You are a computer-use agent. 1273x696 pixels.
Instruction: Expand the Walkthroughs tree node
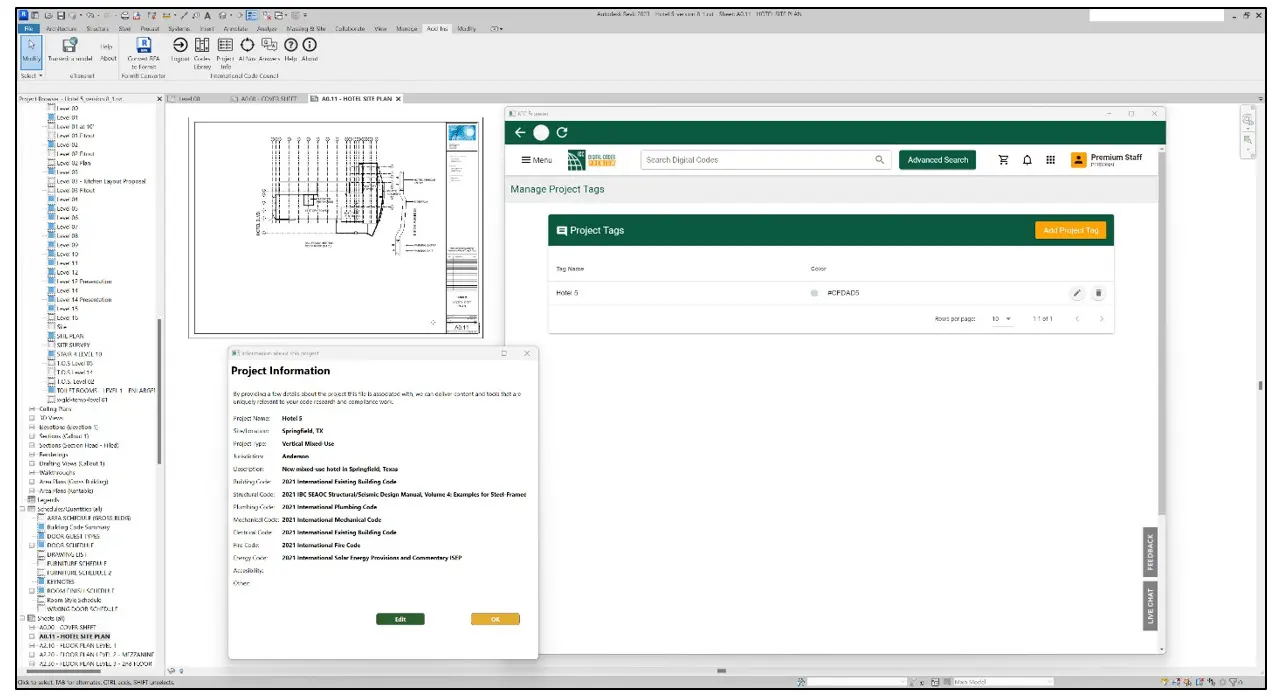tap(32, 472)
